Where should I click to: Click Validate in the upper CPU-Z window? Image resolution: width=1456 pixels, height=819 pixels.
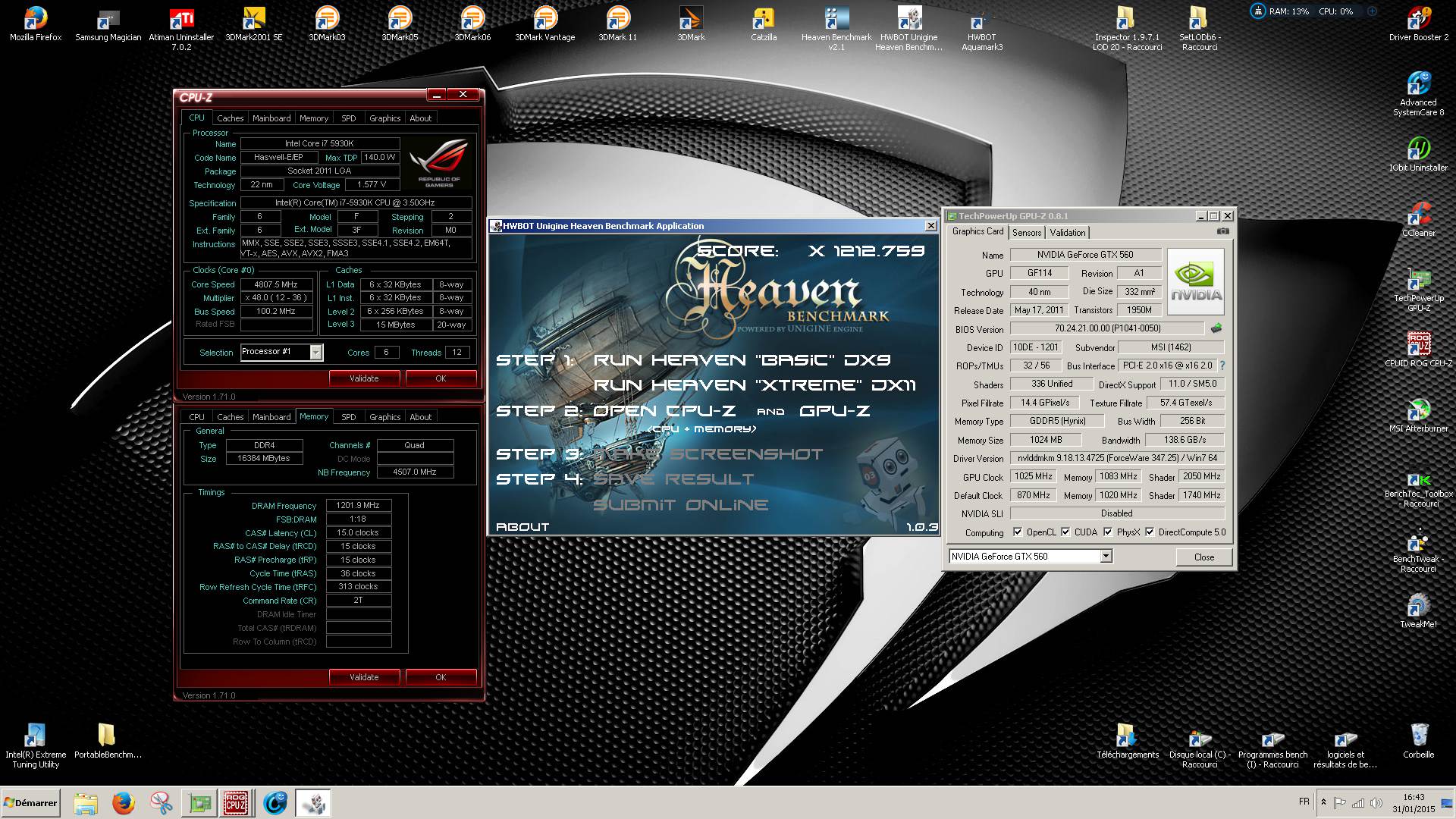coord(364,378)
